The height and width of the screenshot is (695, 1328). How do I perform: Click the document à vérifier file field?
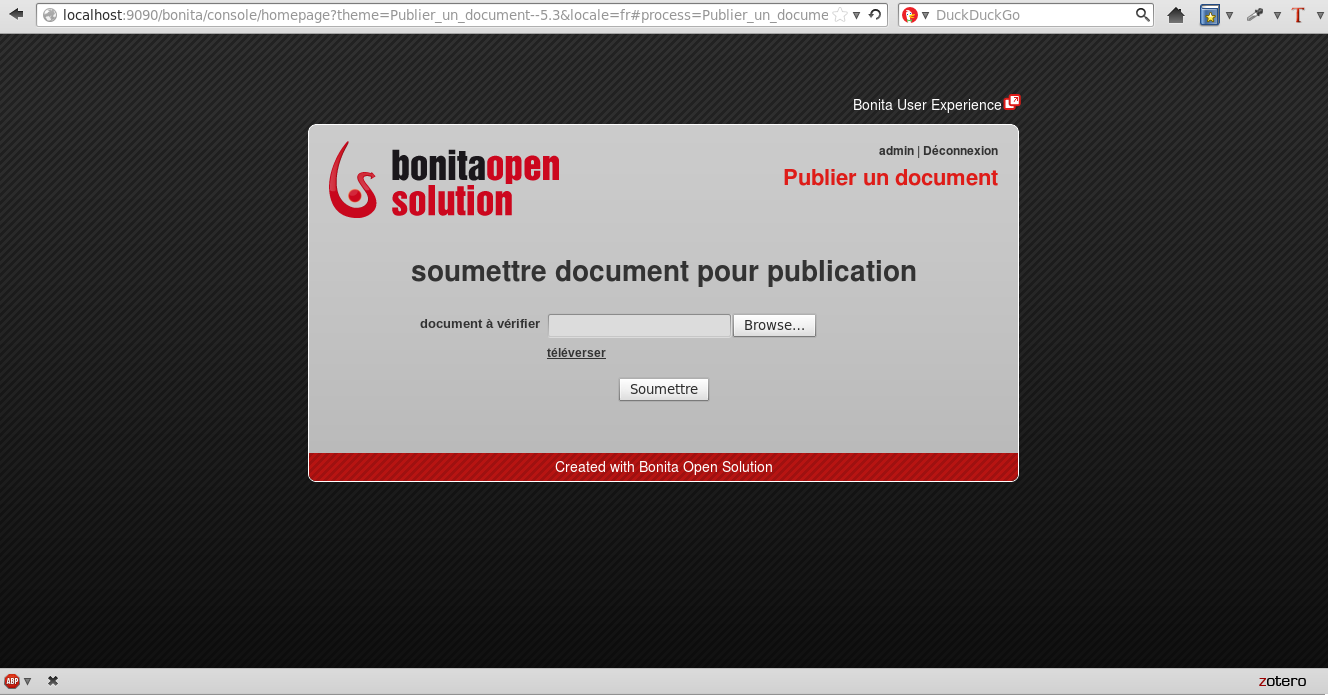pos(639,325)
